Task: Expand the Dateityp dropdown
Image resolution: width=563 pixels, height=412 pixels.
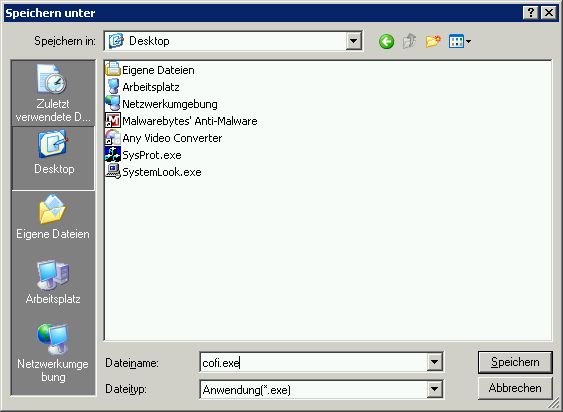Action: [434, 389]
